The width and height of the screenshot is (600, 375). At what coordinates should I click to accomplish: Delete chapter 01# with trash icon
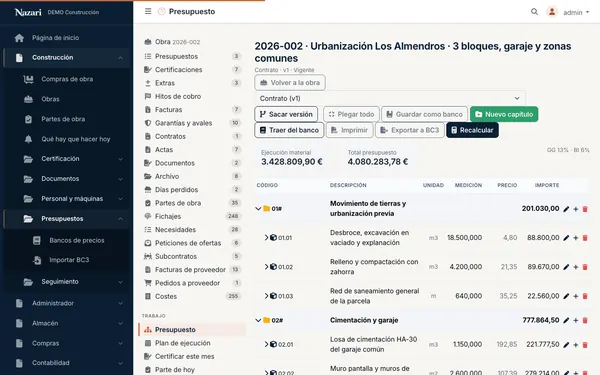(x=585, y=209)
